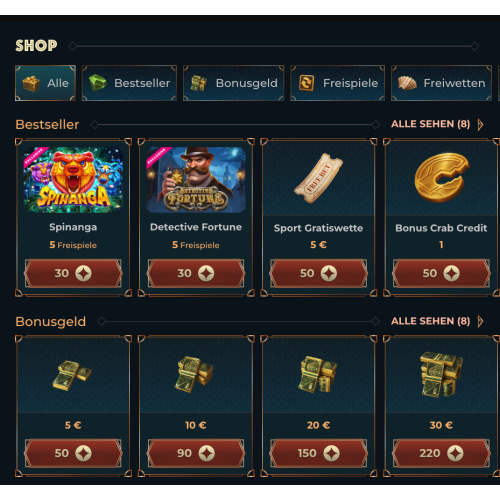
Task: Expand Bonusgeld section with arrow icon
Action: click(x=480, y=321)
